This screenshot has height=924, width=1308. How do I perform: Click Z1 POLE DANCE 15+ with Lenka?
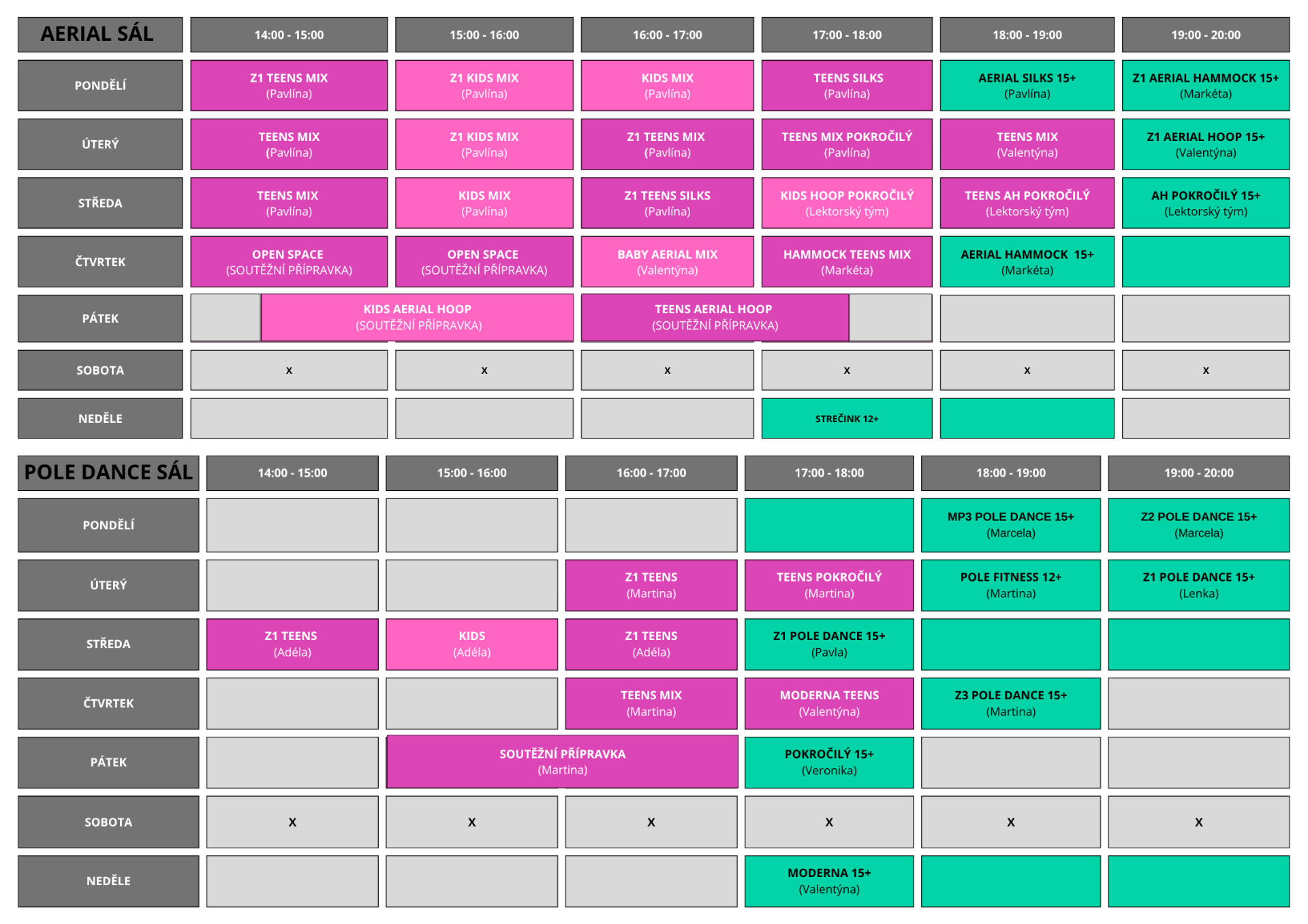(x=1198, y=585)
